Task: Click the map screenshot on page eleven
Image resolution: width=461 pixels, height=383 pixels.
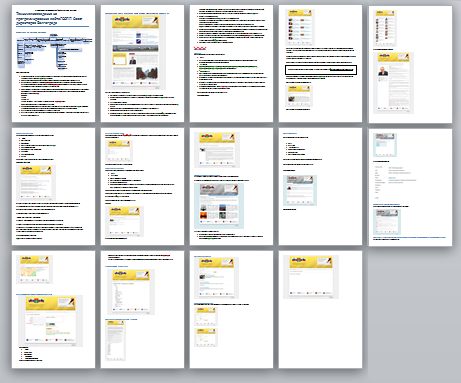Action: [35, 269]
